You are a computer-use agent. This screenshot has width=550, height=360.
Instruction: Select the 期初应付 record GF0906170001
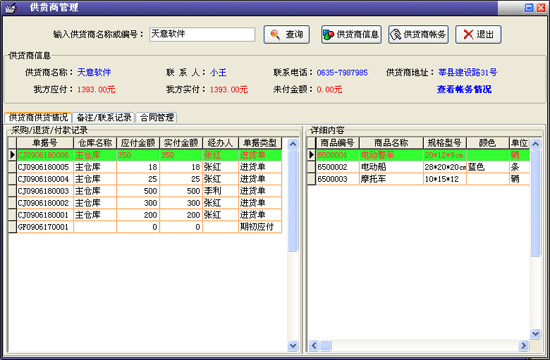pos(145,227)
